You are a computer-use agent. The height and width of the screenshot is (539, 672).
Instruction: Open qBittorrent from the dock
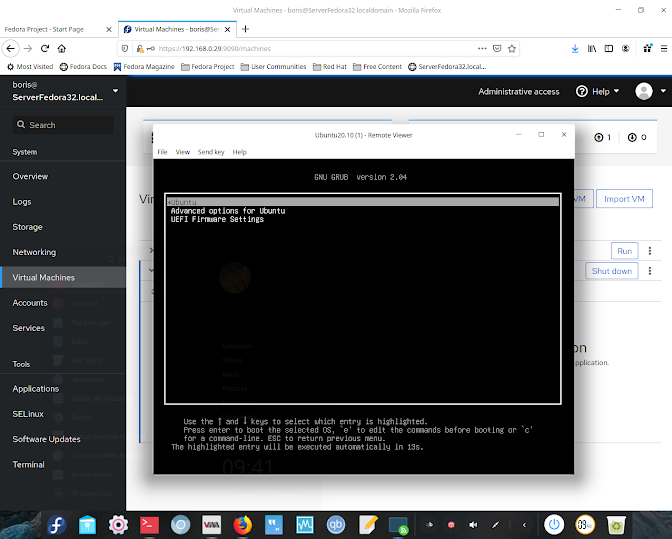[x=336, y=525]
